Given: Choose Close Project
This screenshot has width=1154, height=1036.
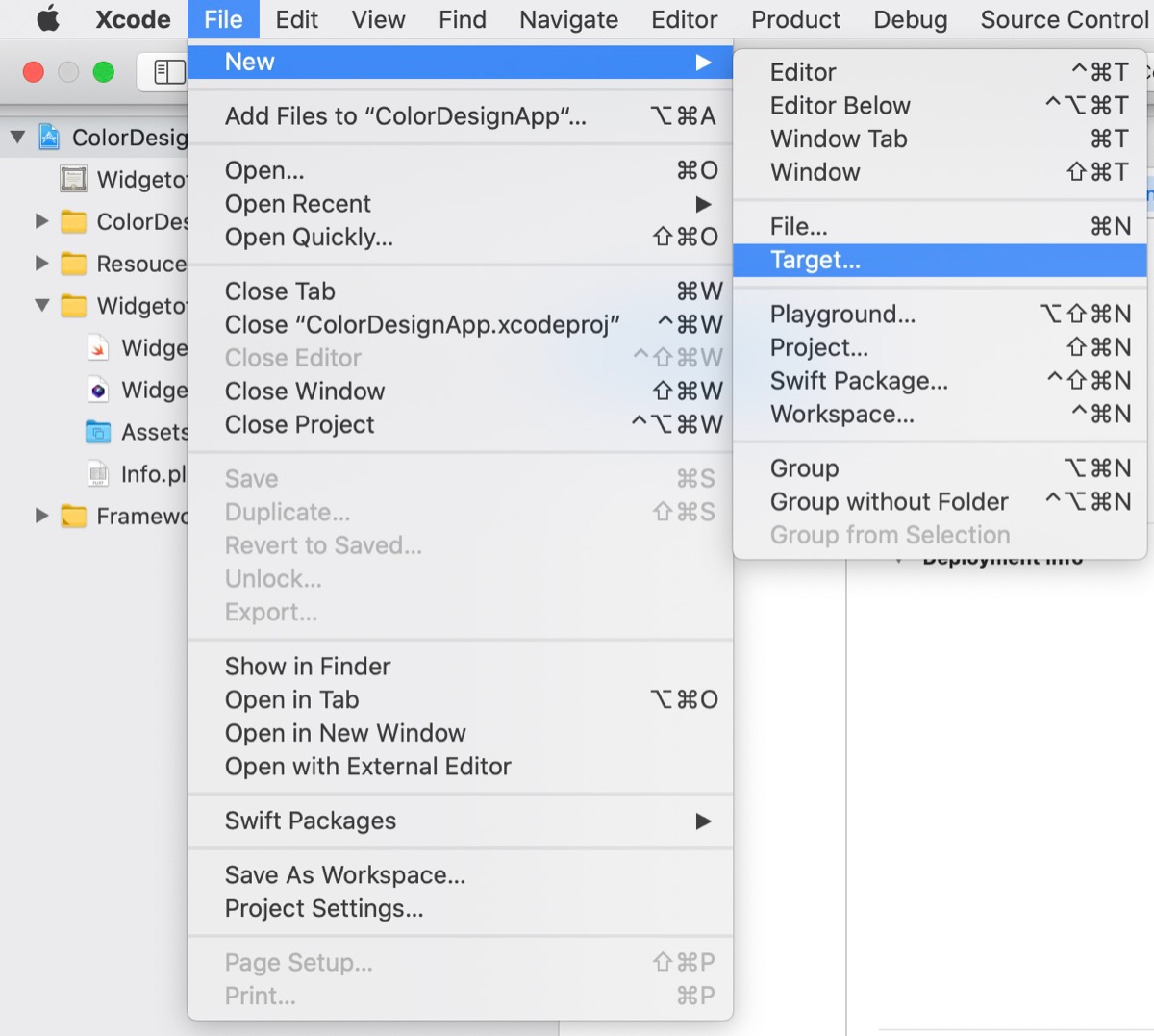Looking at the screenshot, I should point(461,424).
